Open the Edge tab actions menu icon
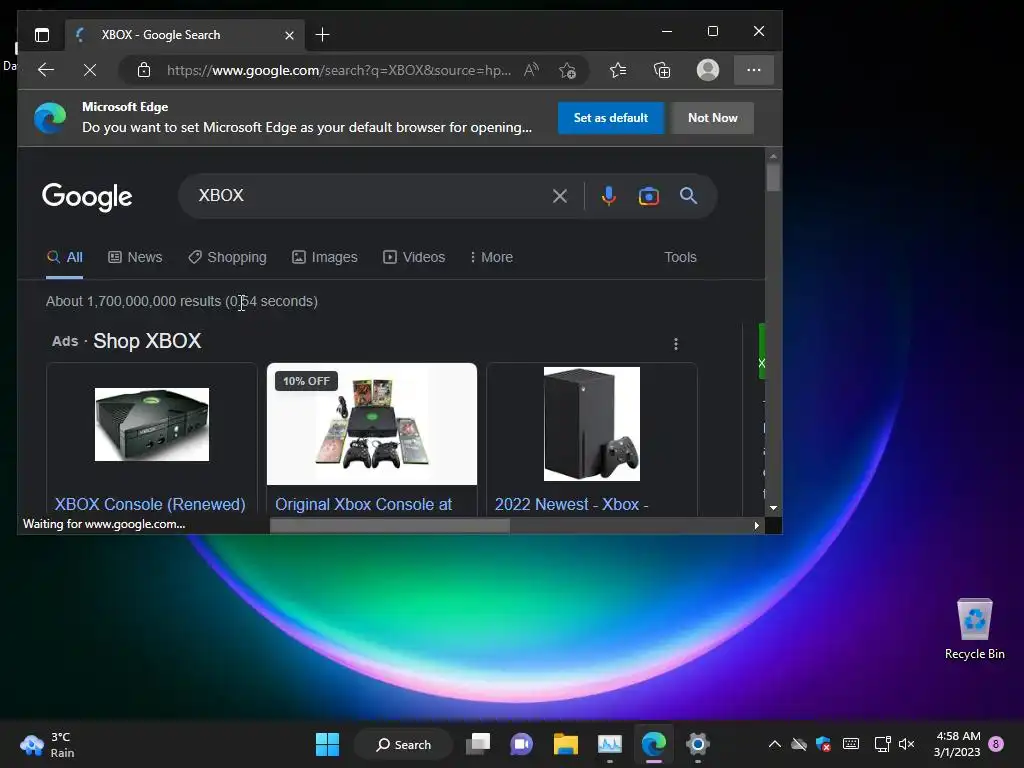The height and width of the screenshot is (768, 1024). point(42,35)
